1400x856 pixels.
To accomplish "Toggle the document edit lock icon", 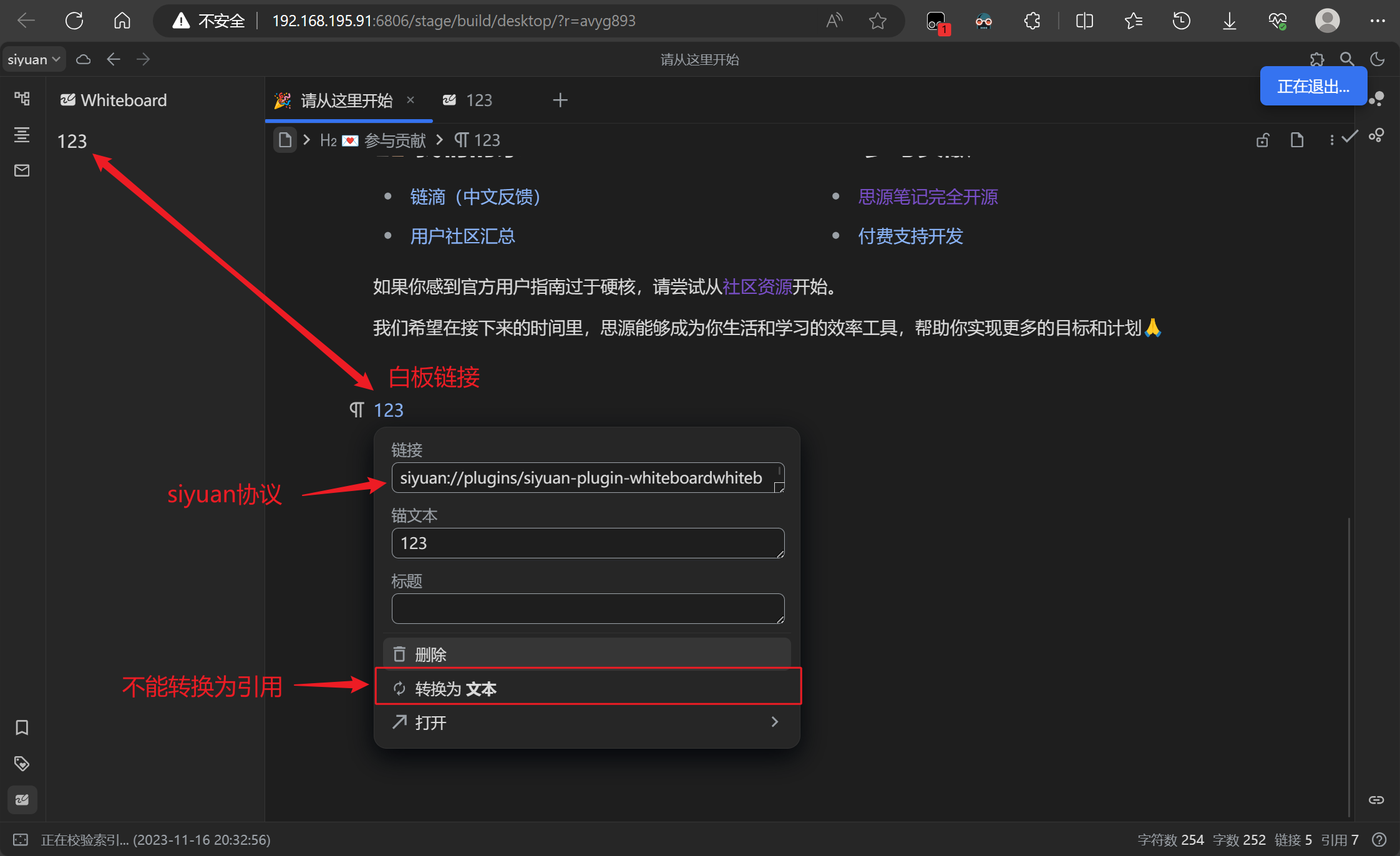I will tap(1263, 140).
